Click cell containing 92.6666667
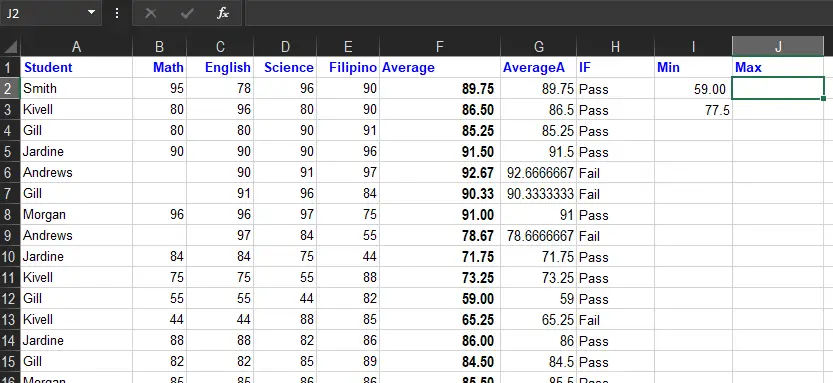Viewport: 833px width, 383px height. [x=538, y=173]
